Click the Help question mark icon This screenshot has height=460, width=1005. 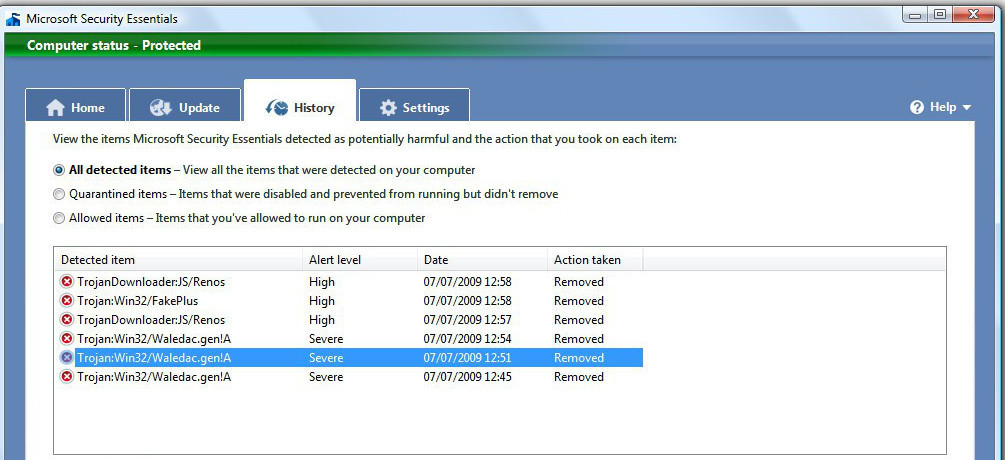[917, 107]
